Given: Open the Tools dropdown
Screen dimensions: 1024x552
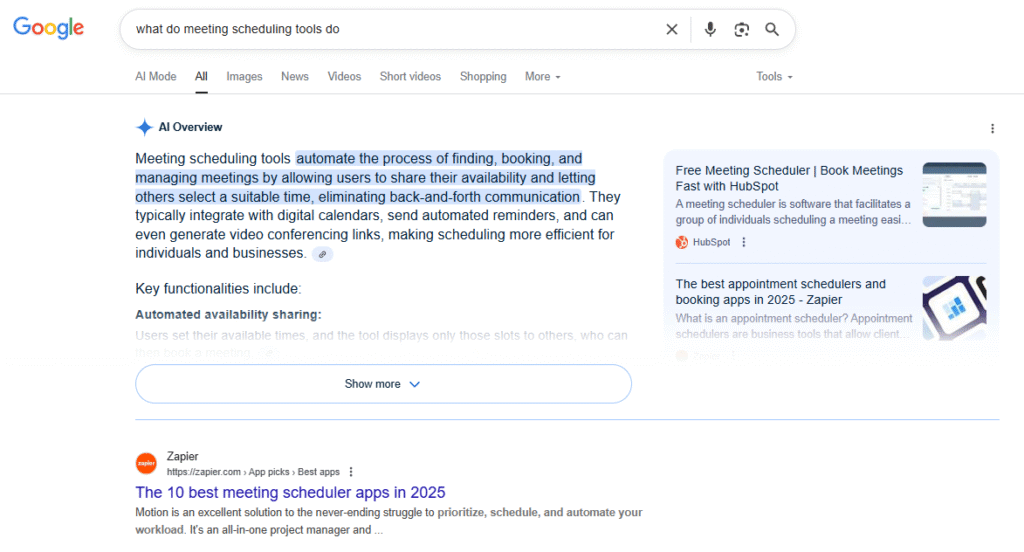Looking at the screenshot, I should pyautogui.click(x=774, y=77).
